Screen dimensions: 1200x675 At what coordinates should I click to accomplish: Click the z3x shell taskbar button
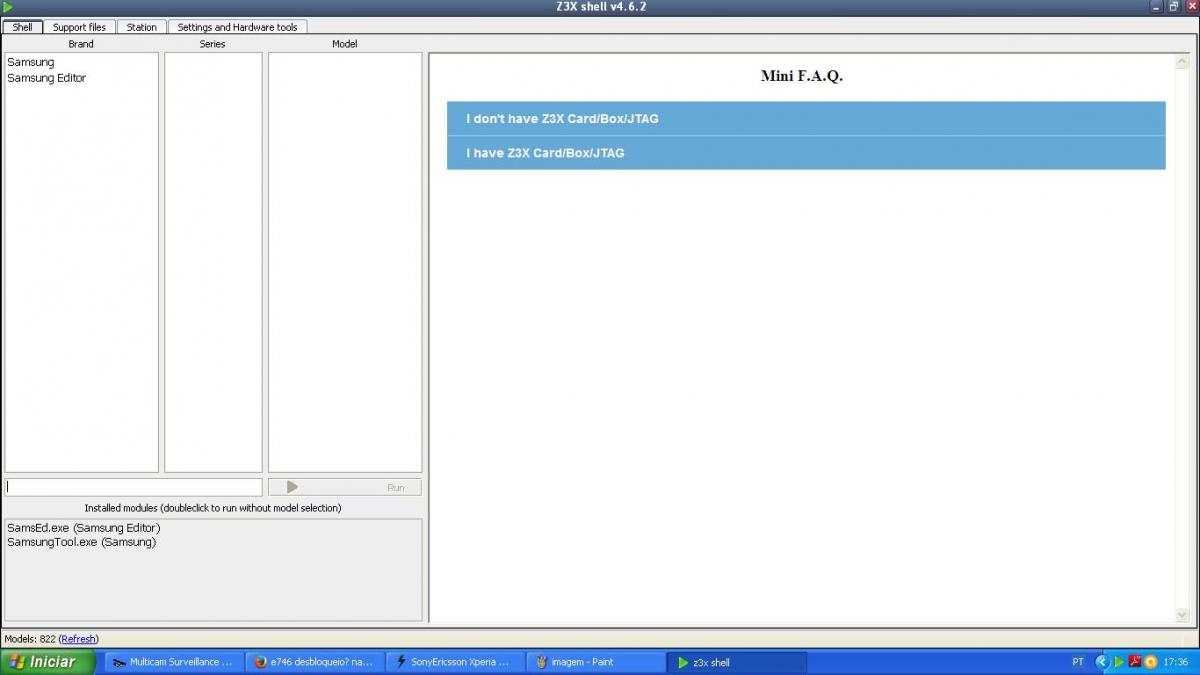[737, 662]
